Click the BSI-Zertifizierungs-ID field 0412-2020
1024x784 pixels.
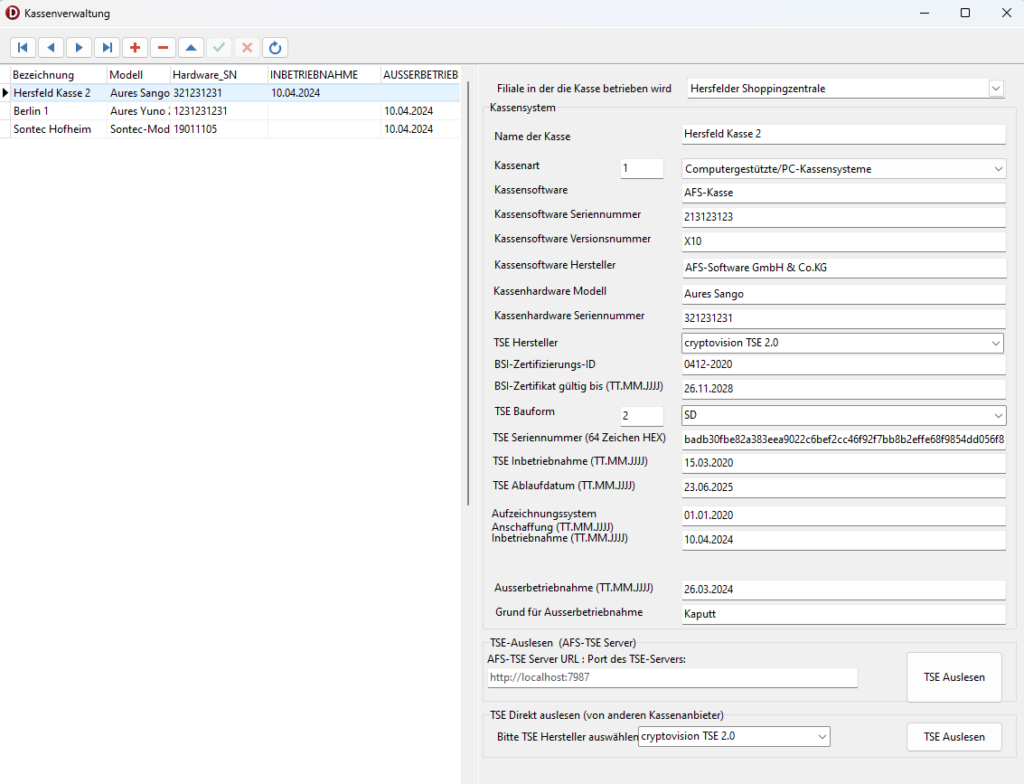coord(843,365)
